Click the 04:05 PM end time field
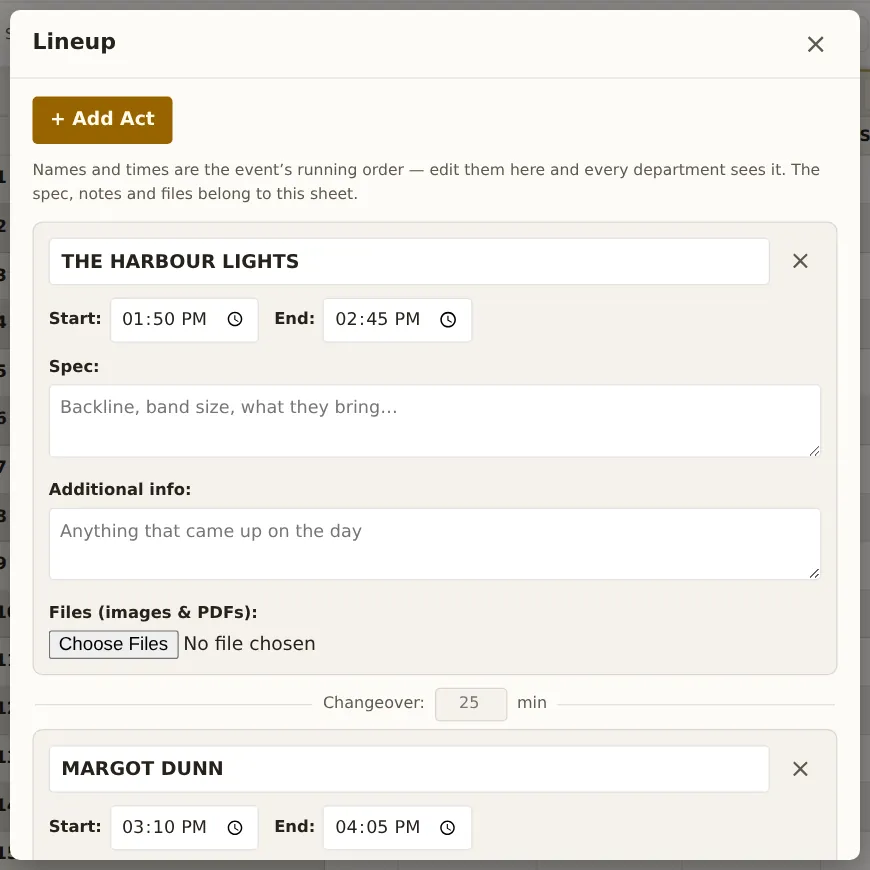This screenshot has height=870, width=870. coord(397,828)
